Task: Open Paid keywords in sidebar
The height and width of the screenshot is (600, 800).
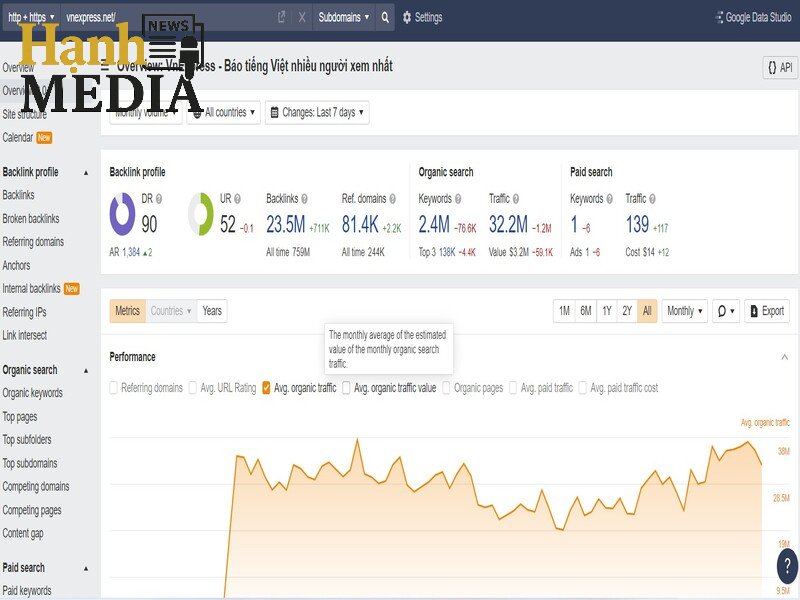Action: coord(27,591)
